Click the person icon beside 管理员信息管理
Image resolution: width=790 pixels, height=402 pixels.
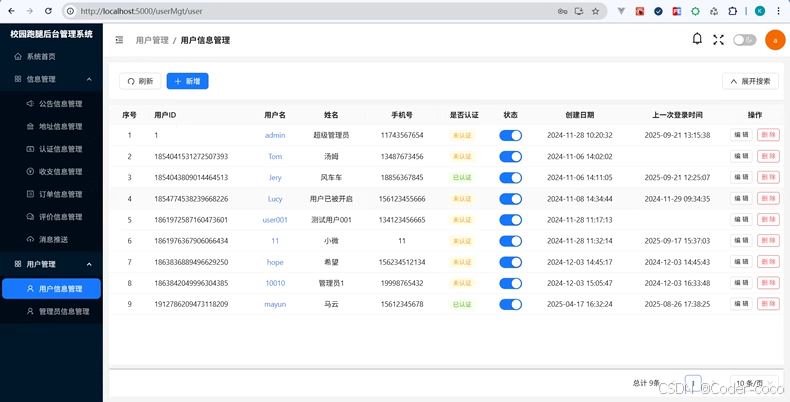(30, 311)
